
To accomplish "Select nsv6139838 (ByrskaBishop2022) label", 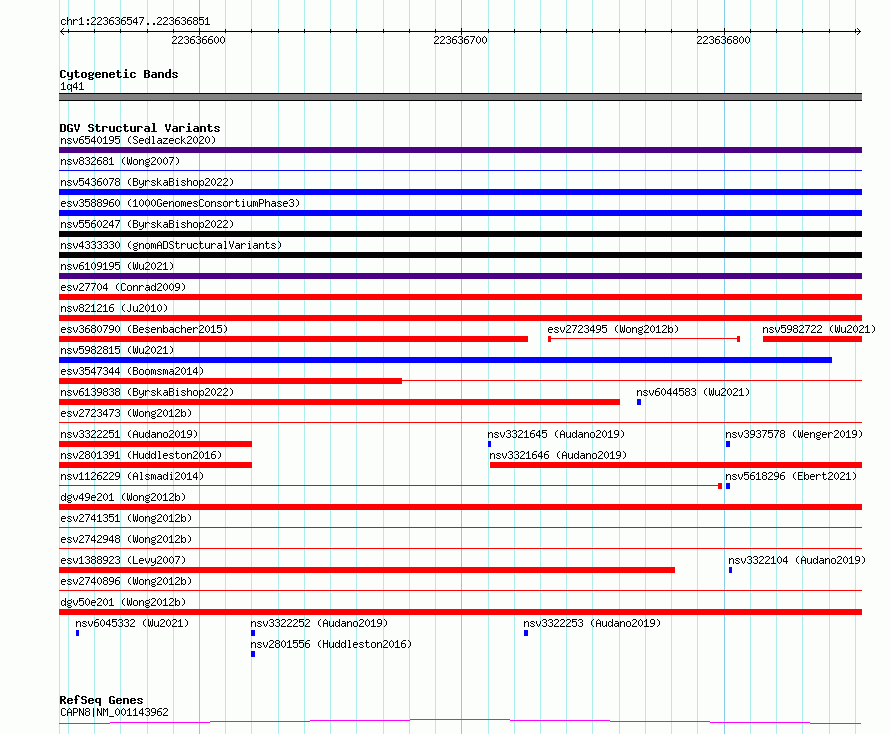I will pos(147,392).
